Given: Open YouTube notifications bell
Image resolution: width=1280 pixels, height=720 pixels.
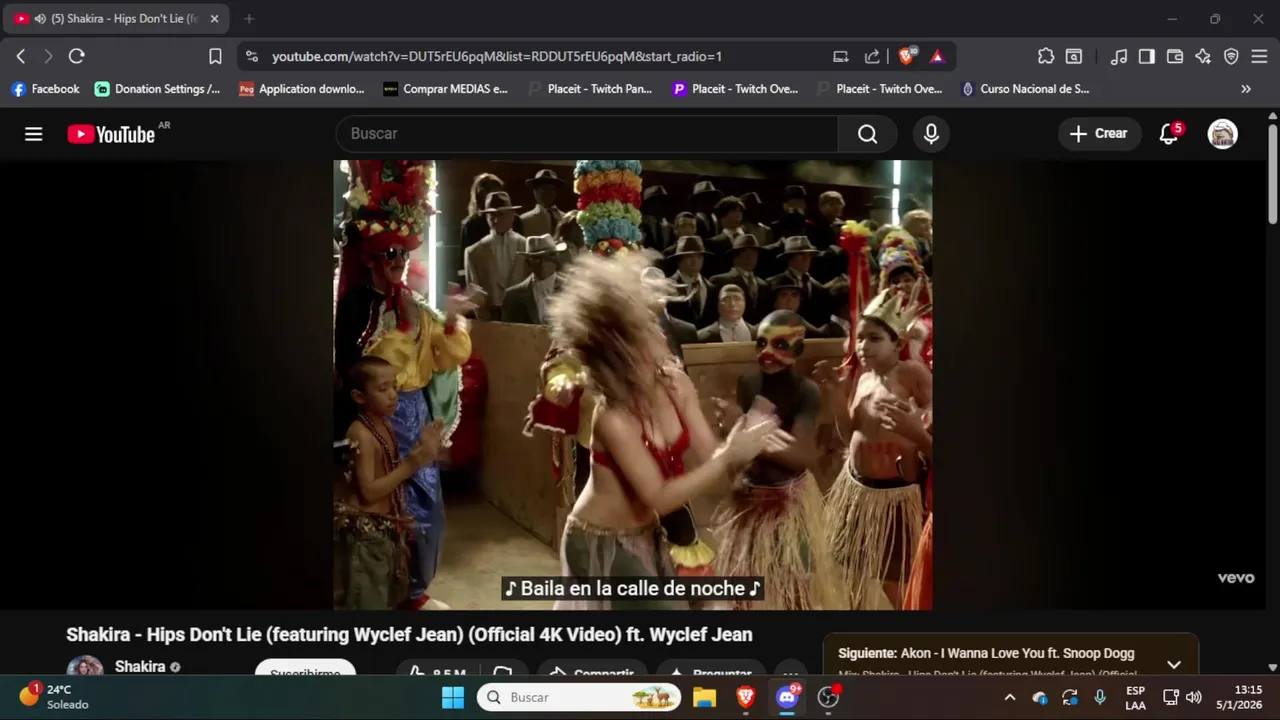Looking at the screenshot, I should 1169,134.
